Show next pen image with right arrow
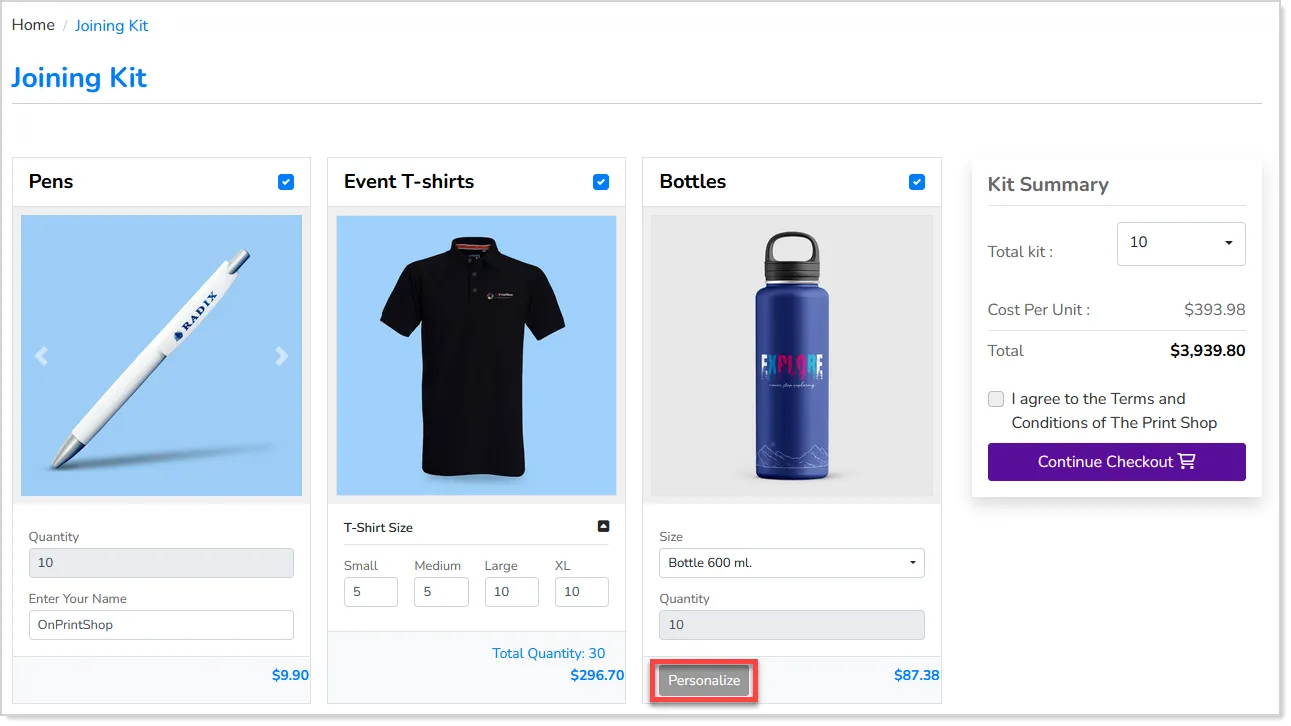 282,356
